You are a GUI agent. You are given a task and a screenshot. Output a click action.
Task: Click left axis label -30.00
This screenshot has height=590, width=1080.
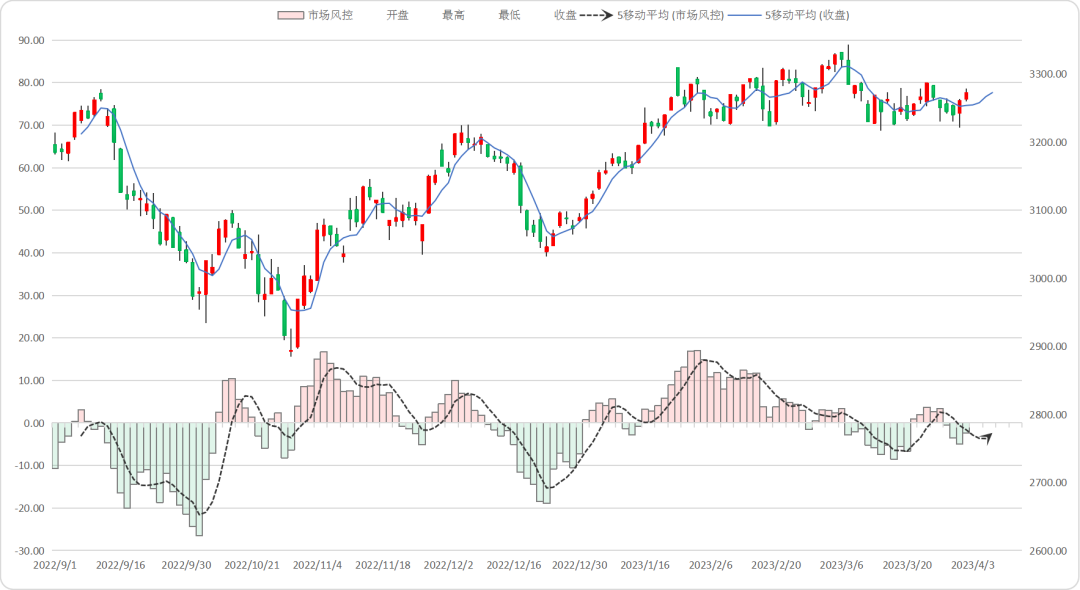pyautogui.click(x=30, y=551)
